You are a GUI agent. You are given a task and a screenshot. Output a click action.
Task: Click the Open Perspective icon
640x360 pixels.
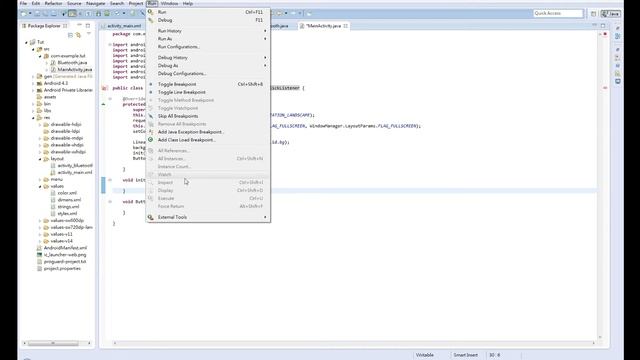click(593, 13)
